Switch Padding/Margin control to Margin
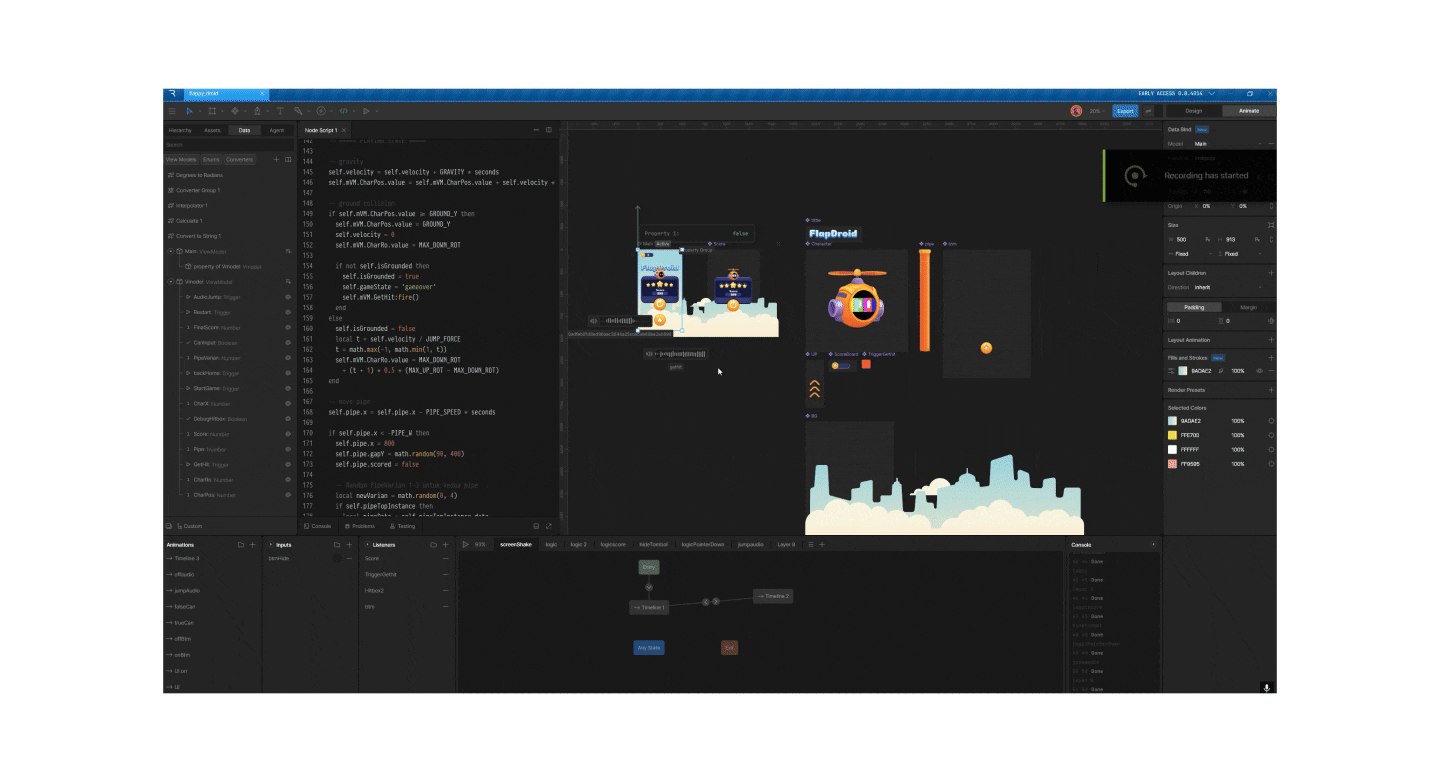 point(1249,307)
